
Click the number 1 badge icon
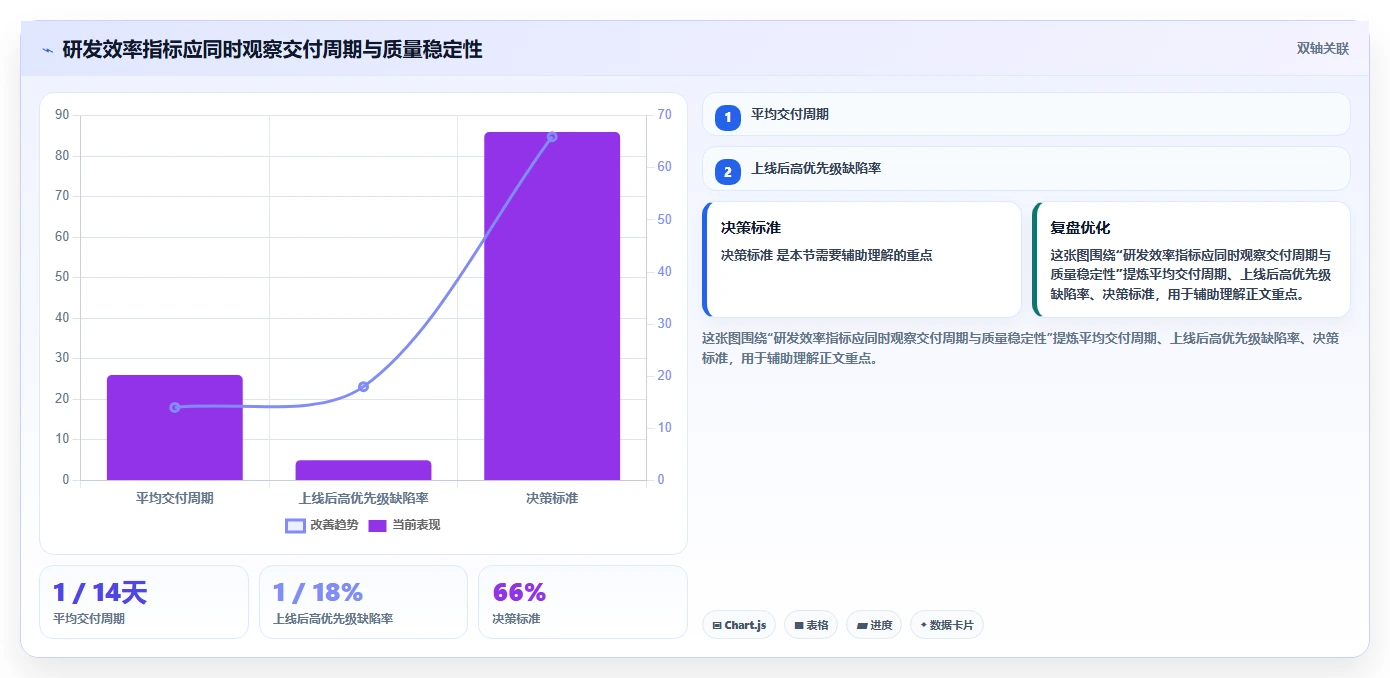pos(728,118)
